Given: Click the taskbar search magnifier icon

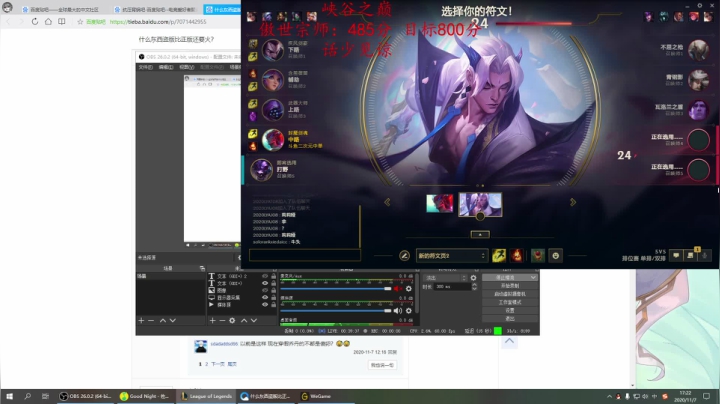Looking at the screenshot, I should 28,396.
